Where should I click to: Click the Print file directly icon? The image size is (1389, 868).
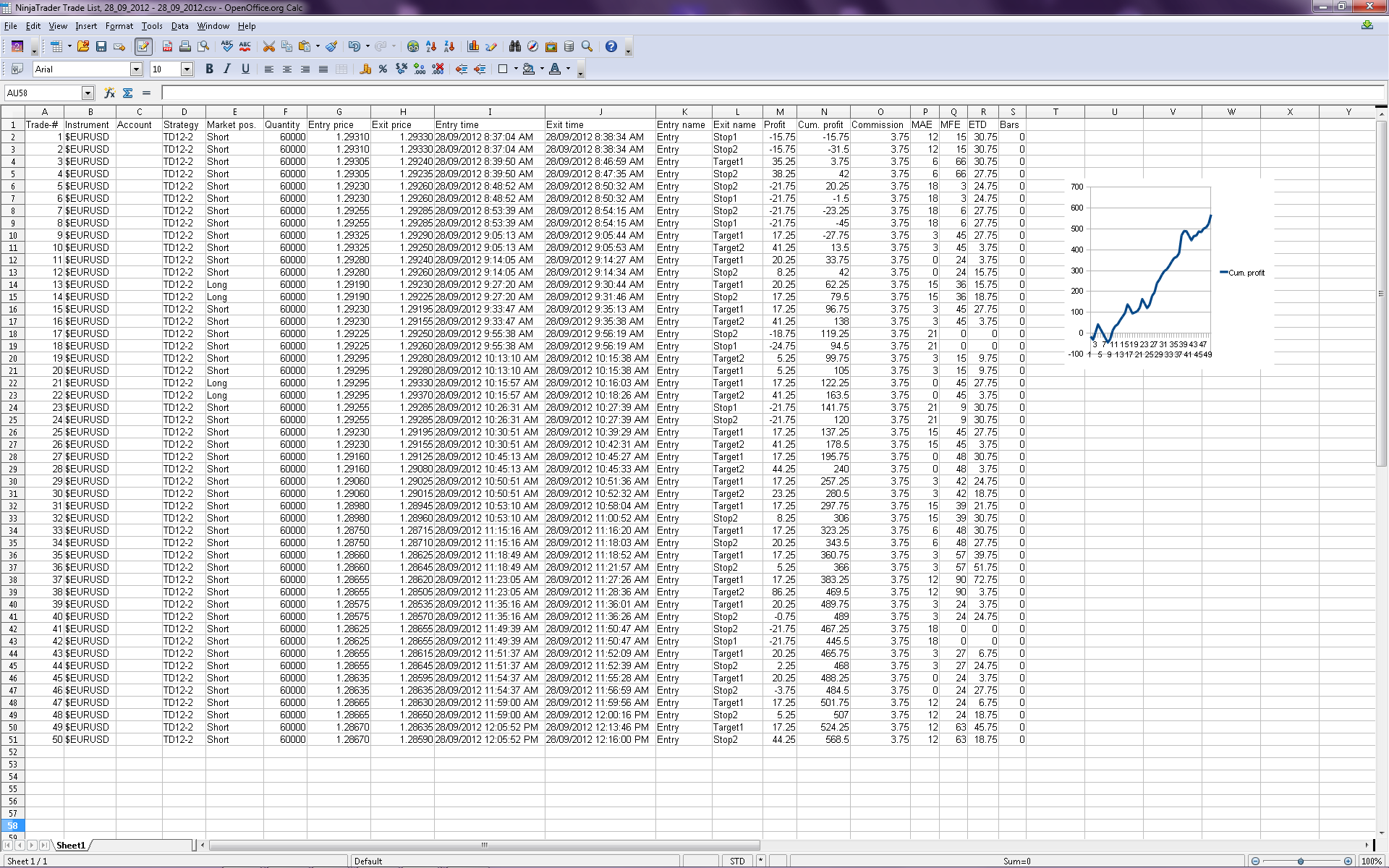coord(185,46)
